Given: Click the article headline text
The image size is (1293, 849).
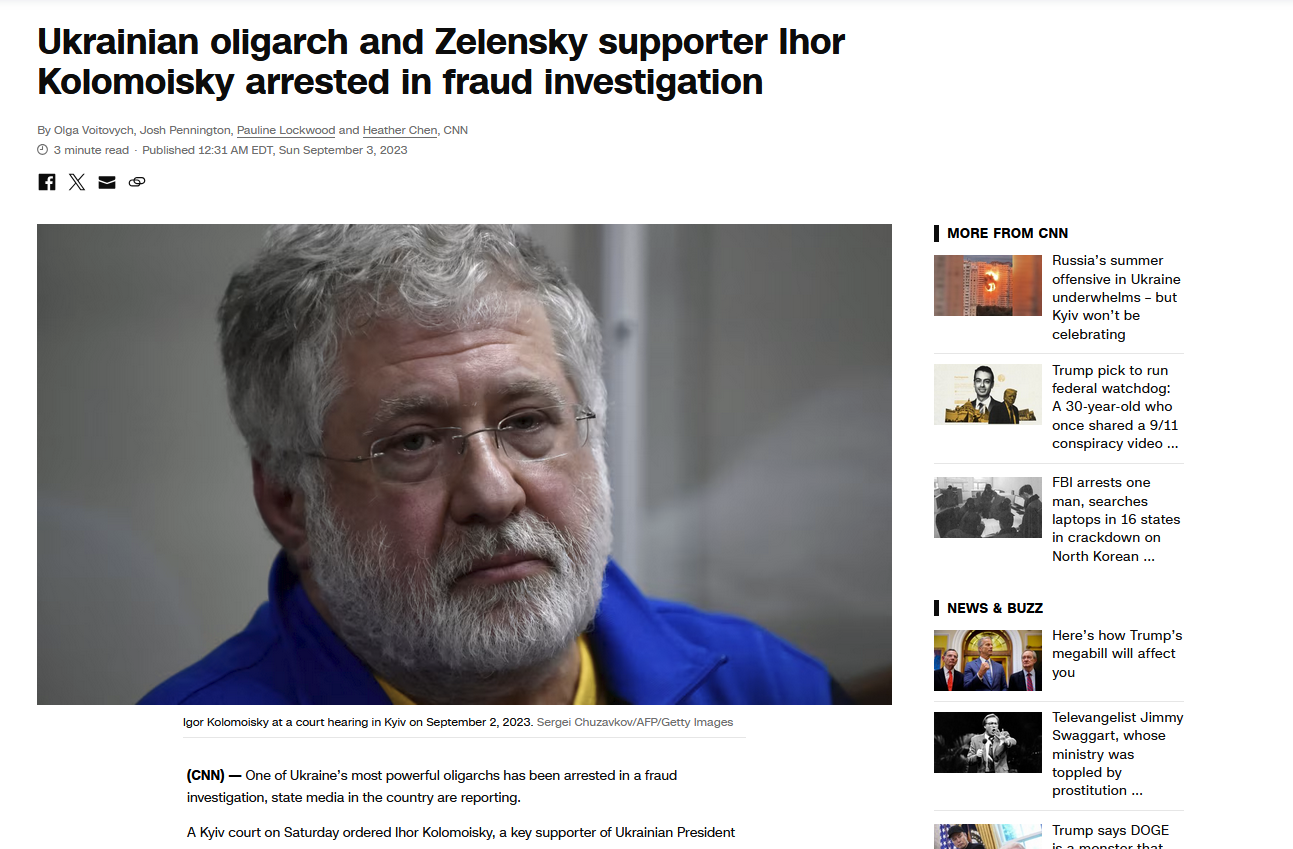Looking at the screenshot, I should pos(441,61).
